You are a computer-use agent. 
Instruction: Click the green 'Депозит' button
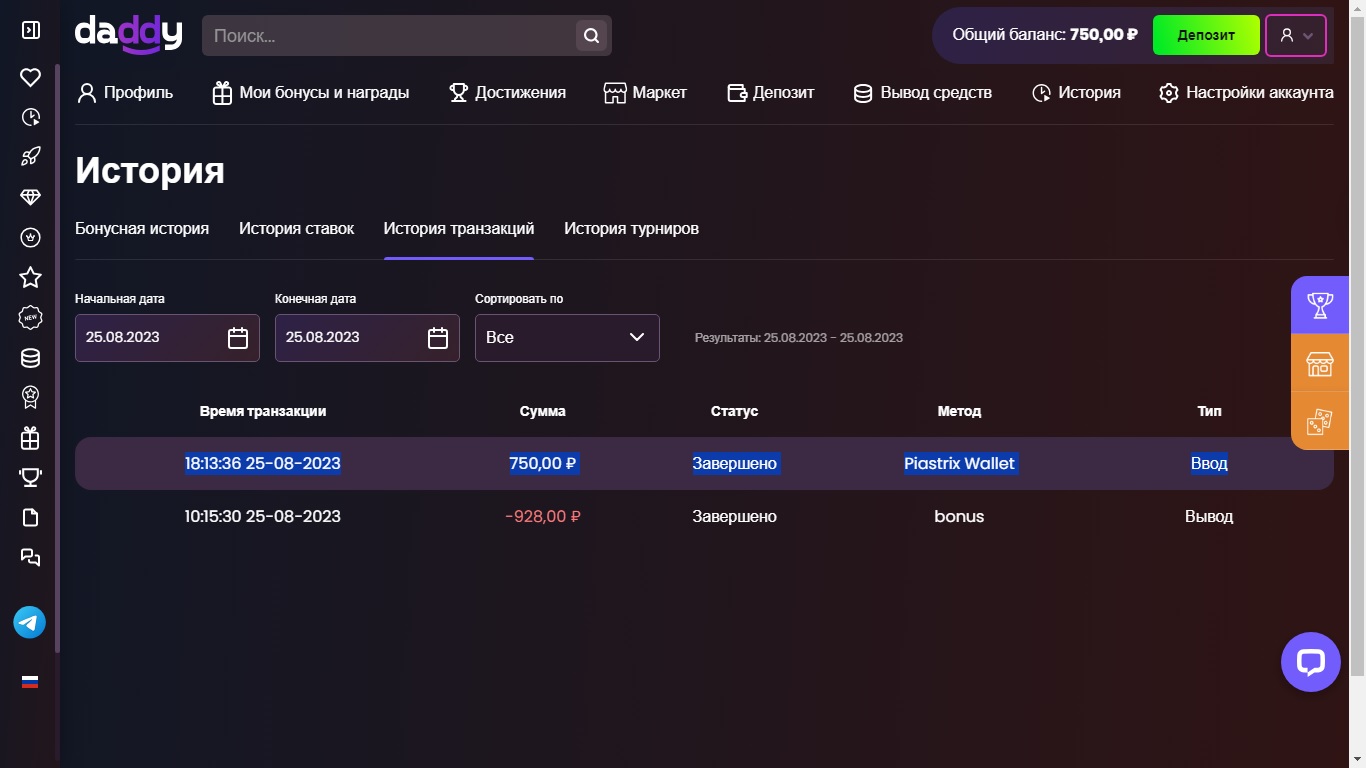(x=1205, y=35)
